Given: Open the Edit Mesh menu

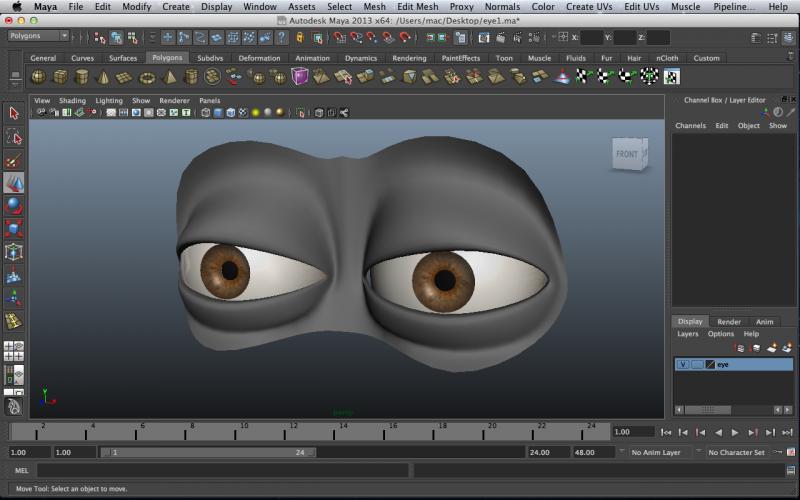Looking at the screenshot, I should [x=417, y=7].
